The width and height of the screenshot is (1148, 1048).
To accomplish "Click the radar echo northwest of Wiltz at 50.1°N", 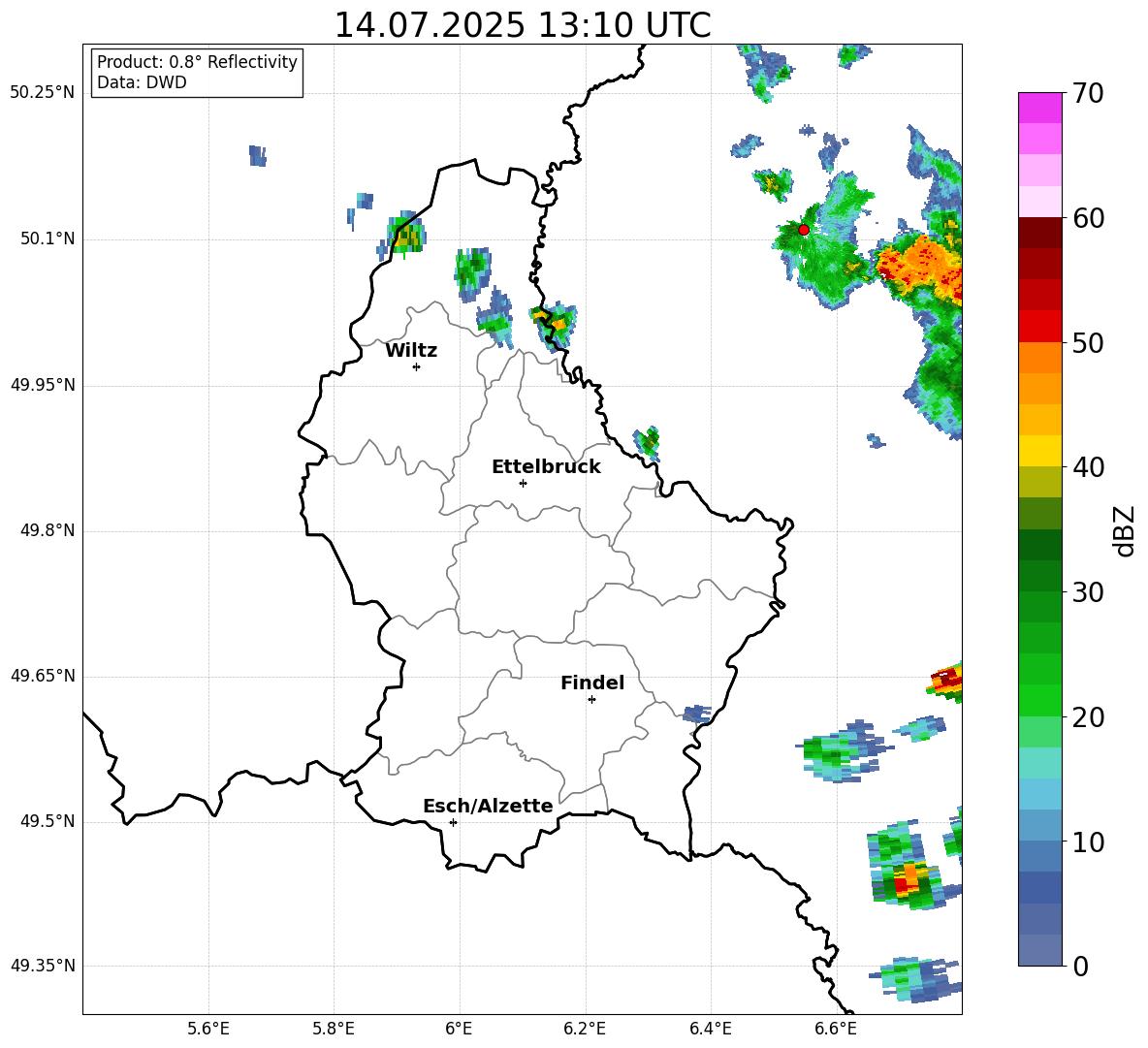I will coord(402,235).
